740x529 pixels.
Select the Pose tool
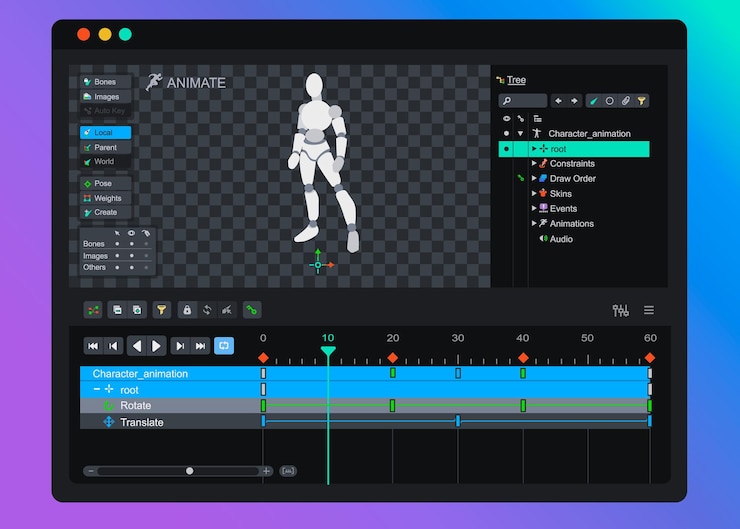tap(105, 183)
